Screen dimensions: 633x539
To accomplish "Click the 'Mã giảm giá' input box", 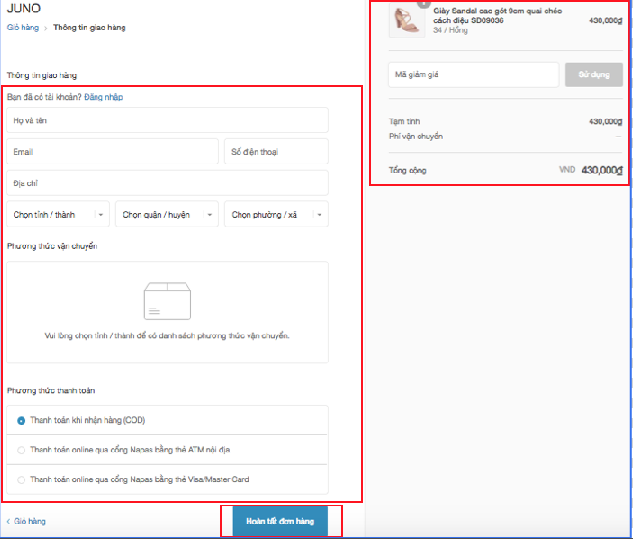I will pyautogui.click(x=473, y=75).
